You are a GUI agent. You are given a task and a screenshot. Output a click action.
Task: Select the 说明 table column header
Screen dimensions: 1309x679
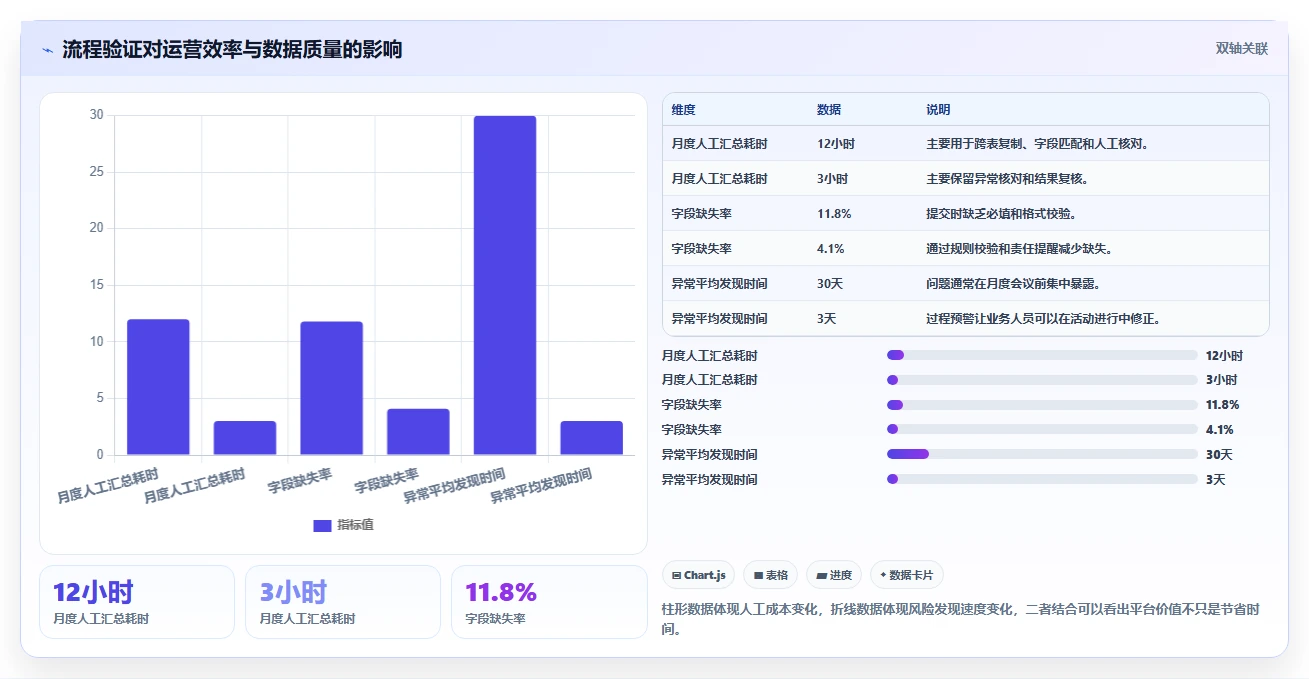pos(938,110)
